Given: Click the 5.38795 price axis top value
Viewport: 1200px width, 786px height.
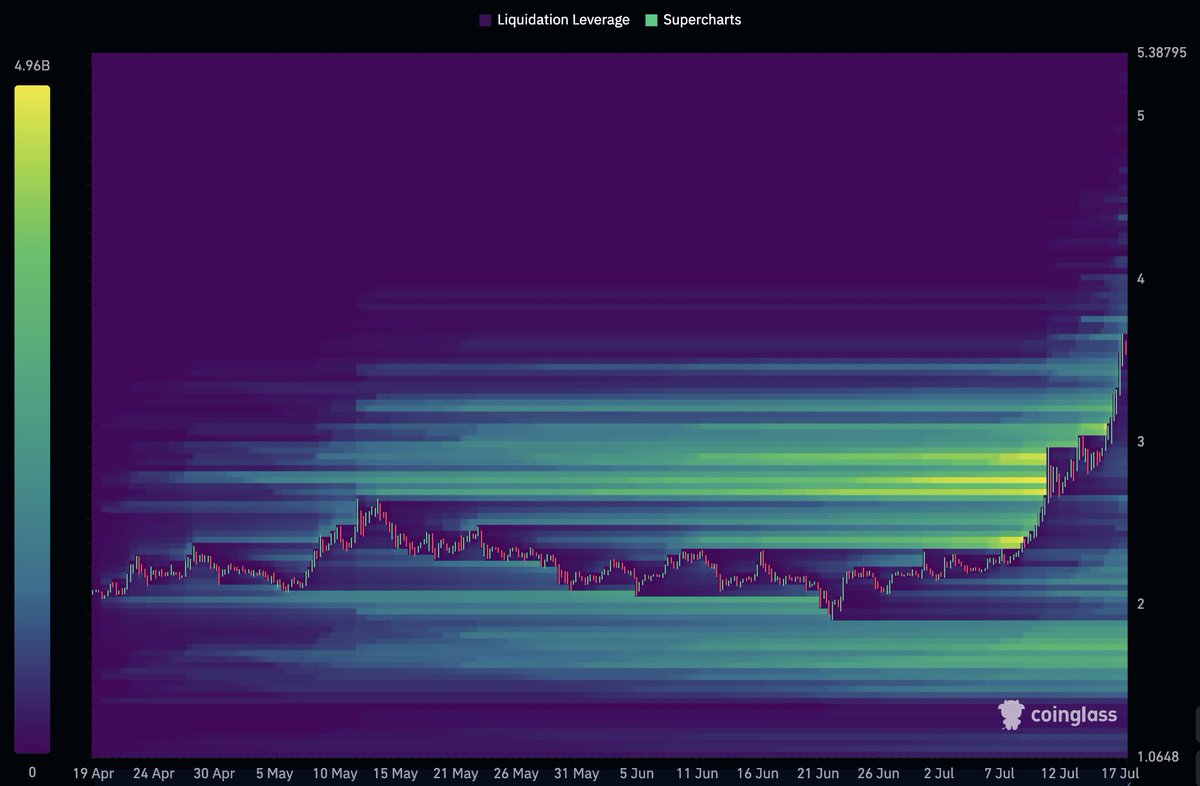Looking at the screenshot, I should pyautogui.click(x=1161, y=52).
